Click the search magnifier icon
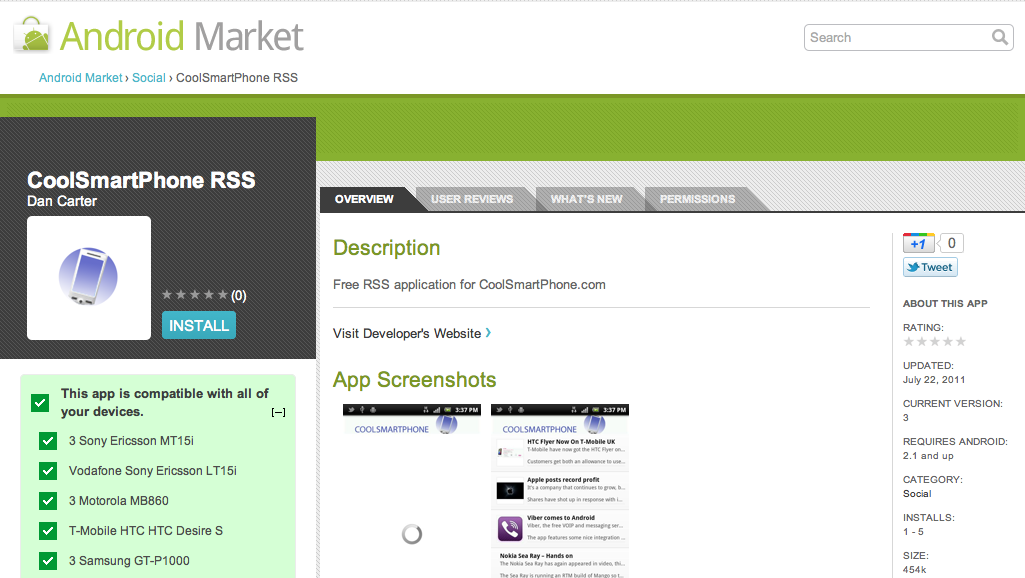1025x578 pixels. pos(1000,37)
